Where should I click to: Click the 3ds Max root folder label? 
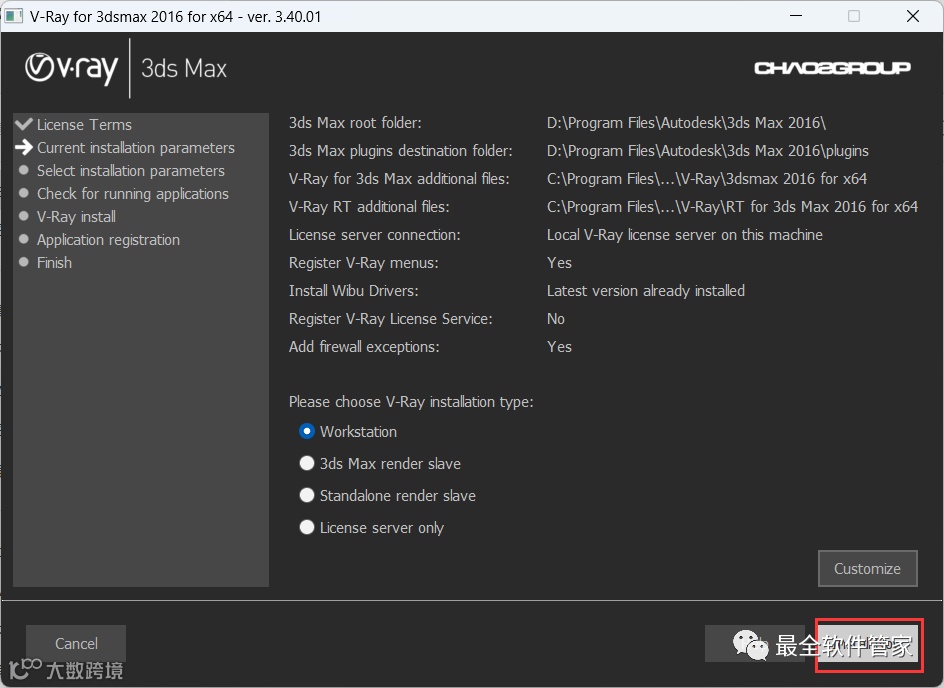click(x=355, y=123)
